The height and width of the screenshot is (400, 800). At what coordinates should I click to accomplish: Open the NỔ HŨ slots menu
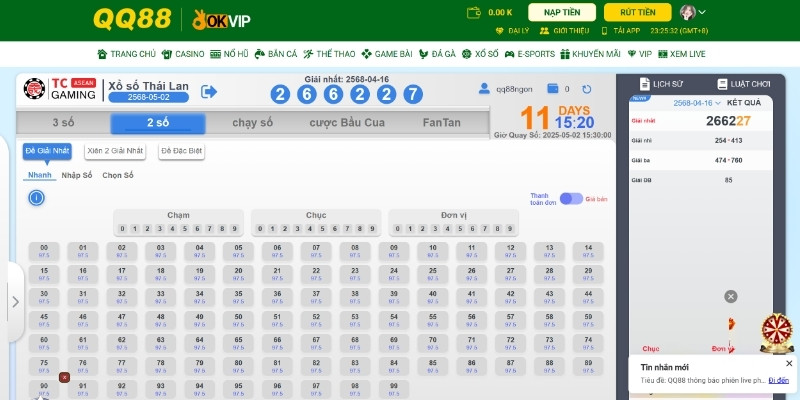(229, 54)
